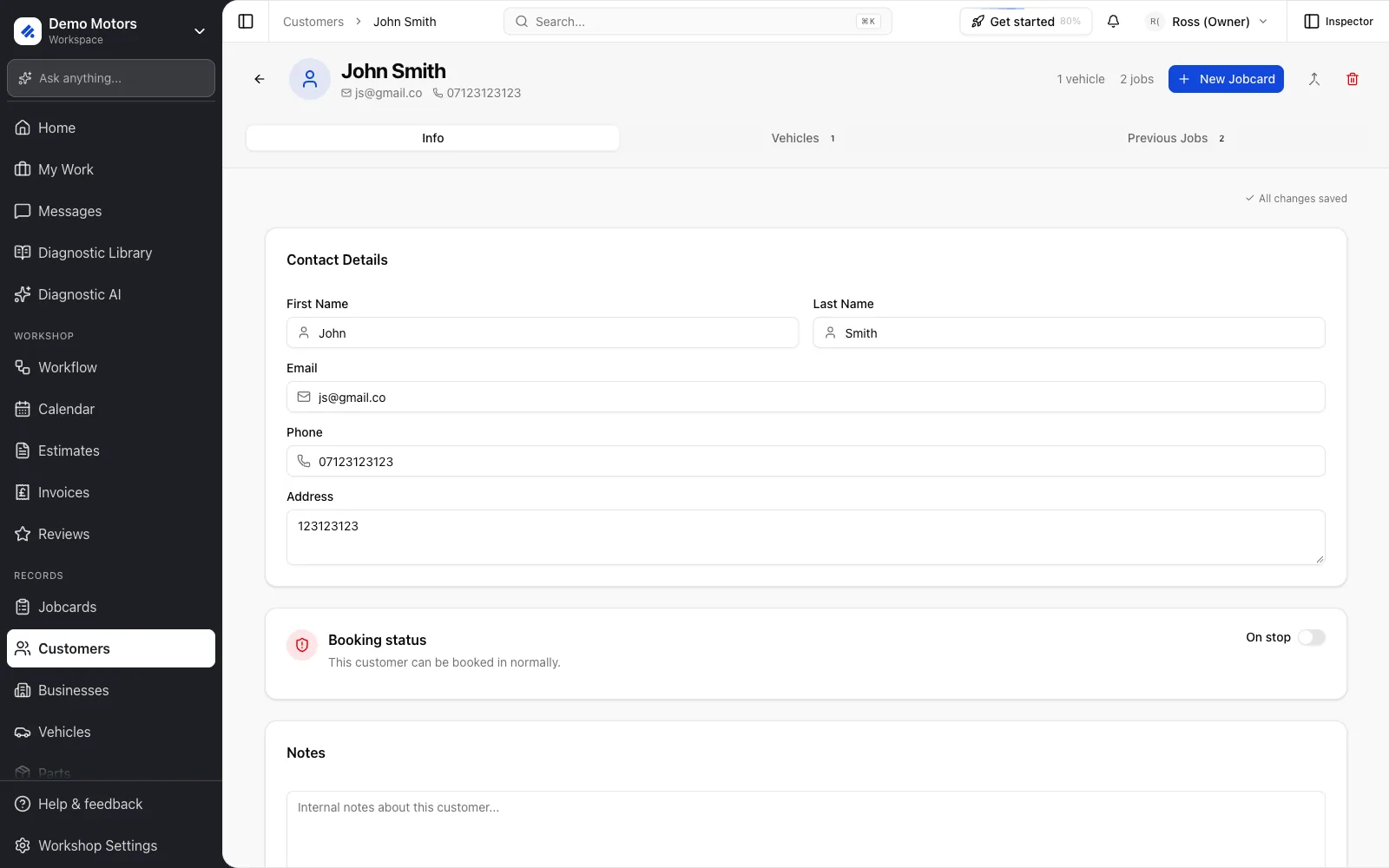Click the Phone input field
This screenshot has height=868, width=1389.
pyautogui.click(x=806, y=461)
